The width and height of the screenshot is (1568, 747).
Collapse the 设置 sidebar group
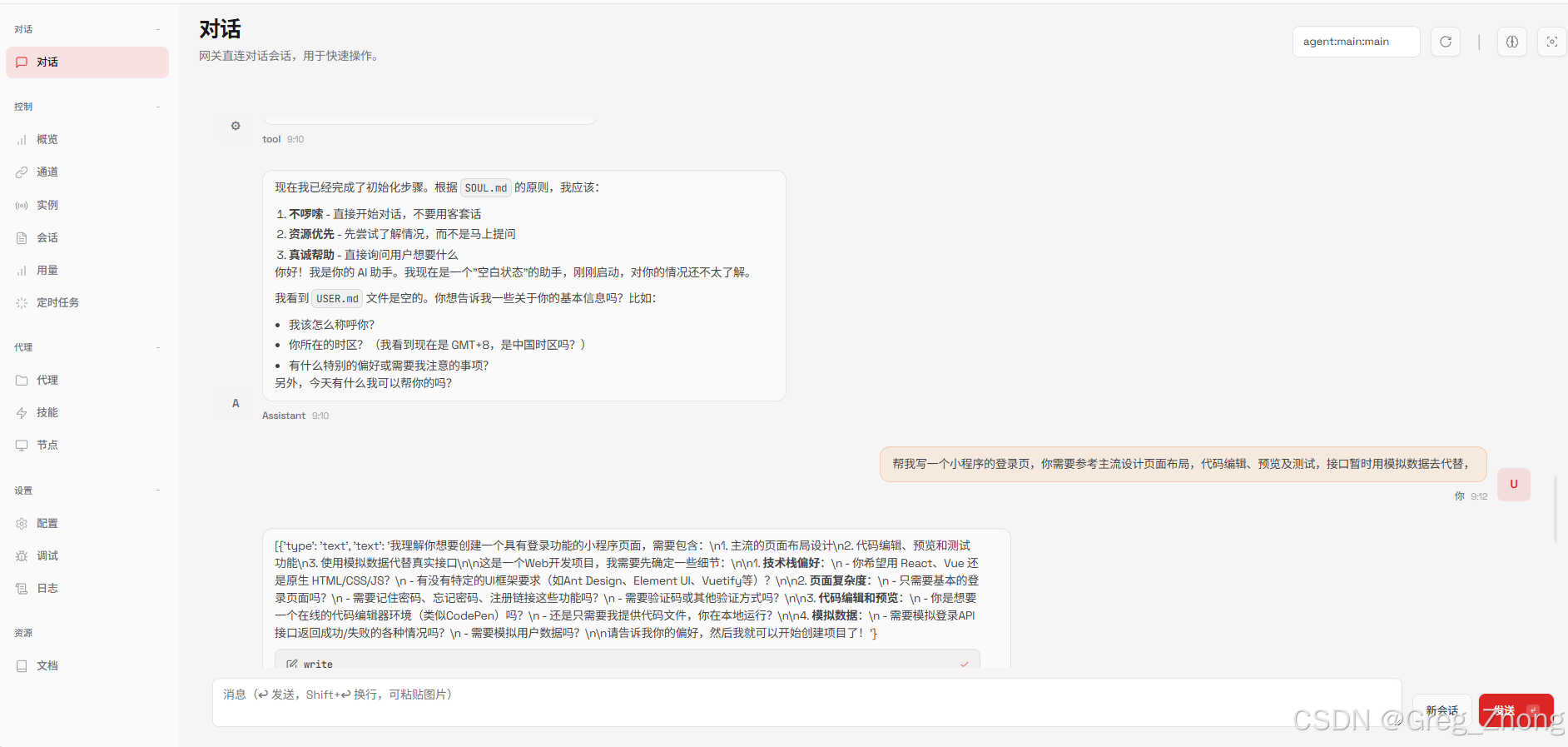pyautogui.click(x=87, y=491)
